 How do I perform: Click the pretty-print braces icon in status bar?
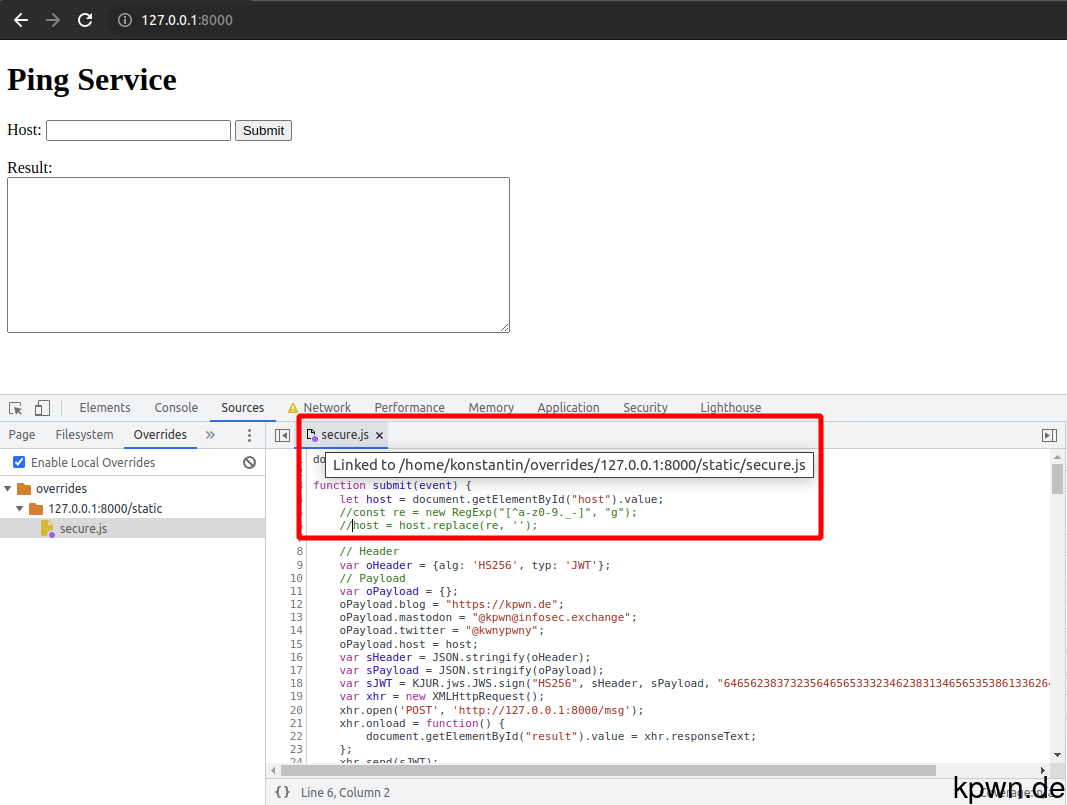[281, 790]
